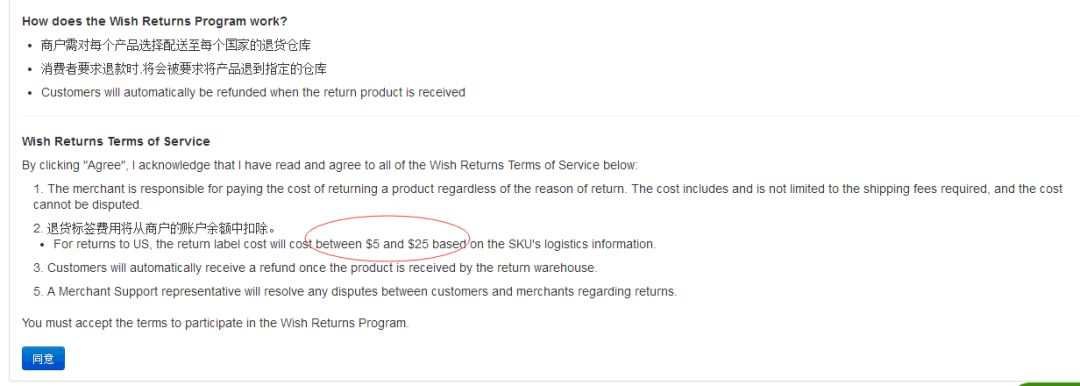Image resolution: width=1080 pixels, height=386 pixels.
Task: Click the words 'Wish Returns Program' in final sentence
Action: (343, 323)
